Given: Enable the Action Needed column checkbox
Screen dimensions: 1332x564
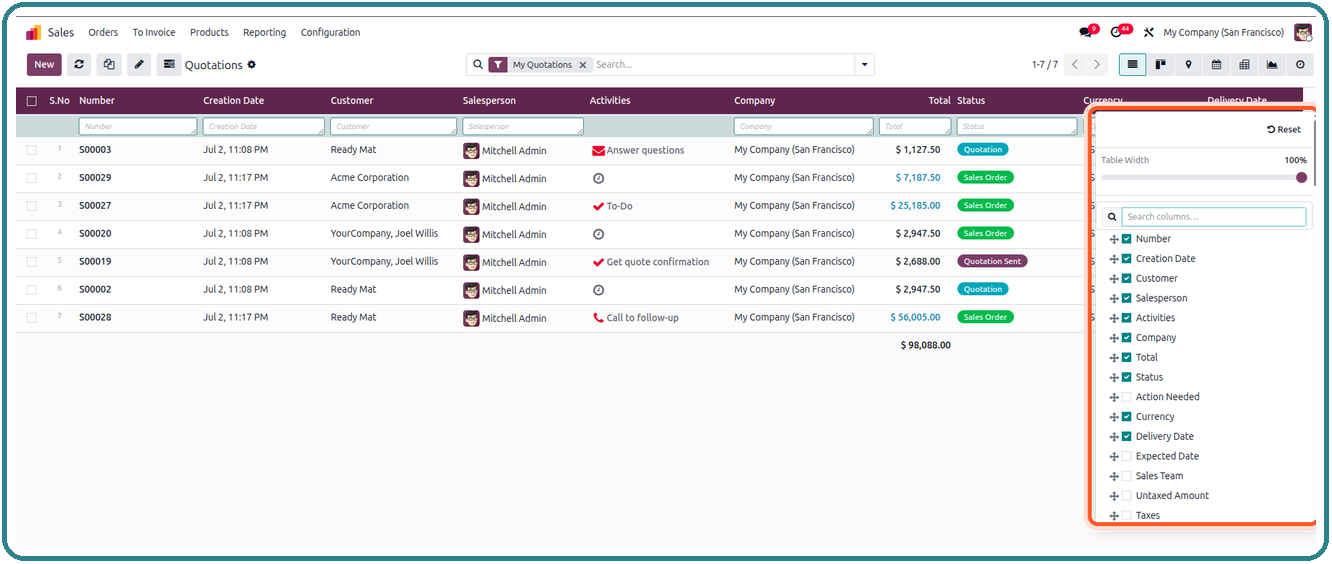Looking at the screenshot, I should coord(1127,397).
